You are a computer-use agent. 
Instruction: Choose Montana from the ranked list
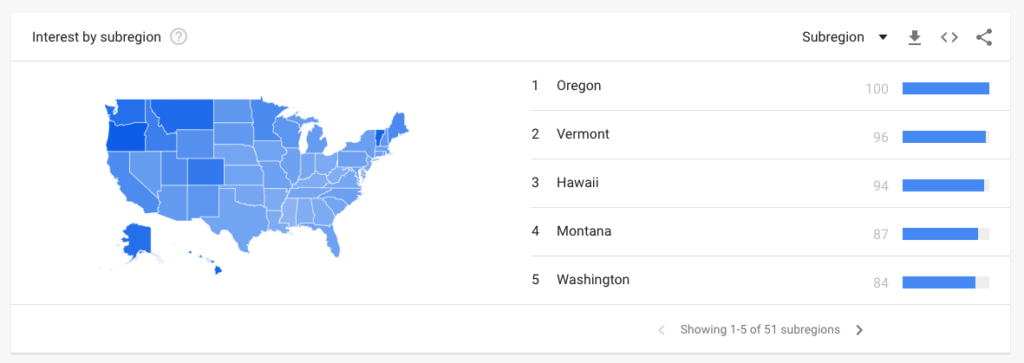tap(760, 232)
